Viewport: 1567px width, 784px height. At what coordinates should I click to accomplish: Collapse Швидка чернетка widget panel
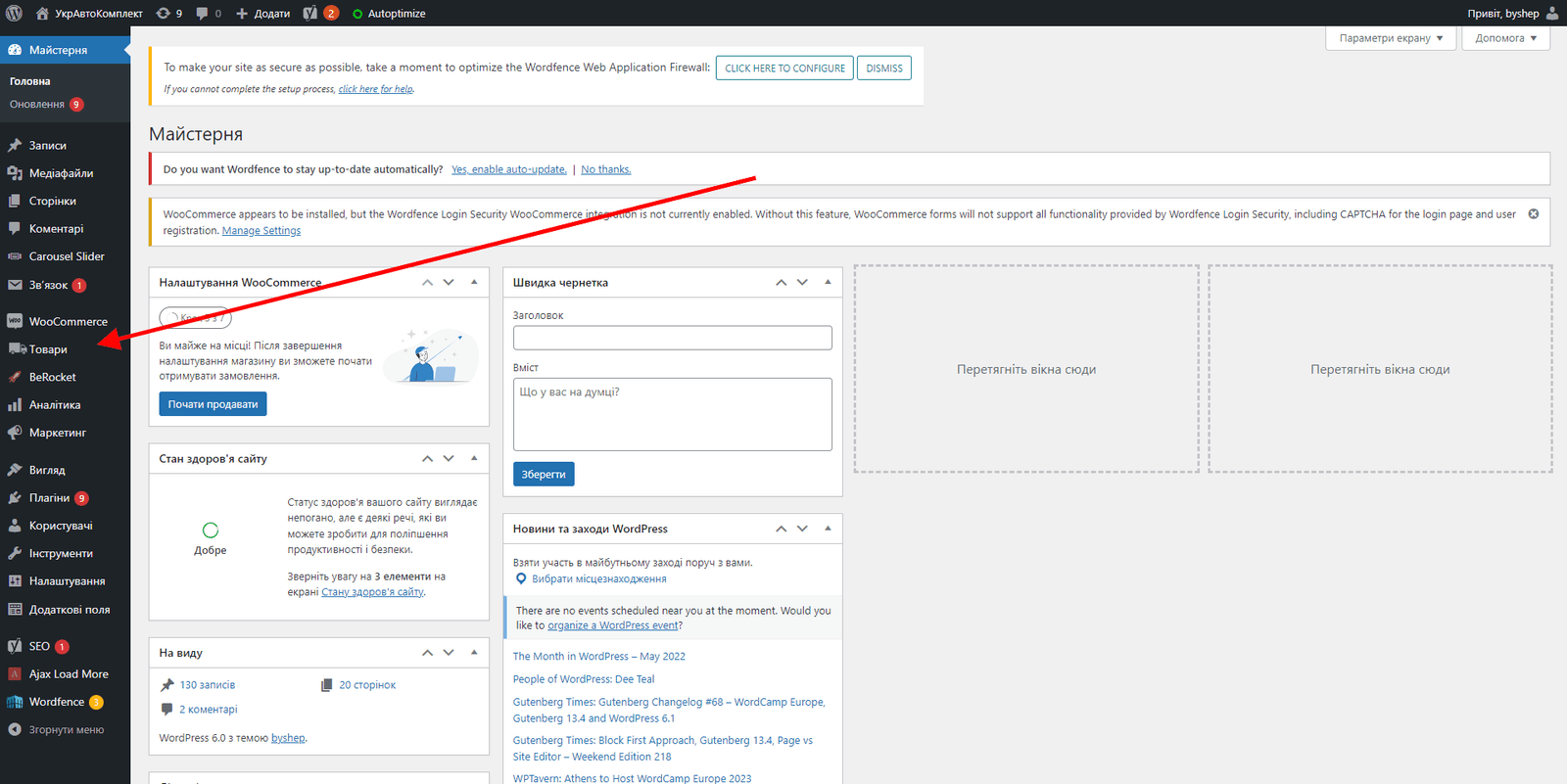[x=828, y=282]
